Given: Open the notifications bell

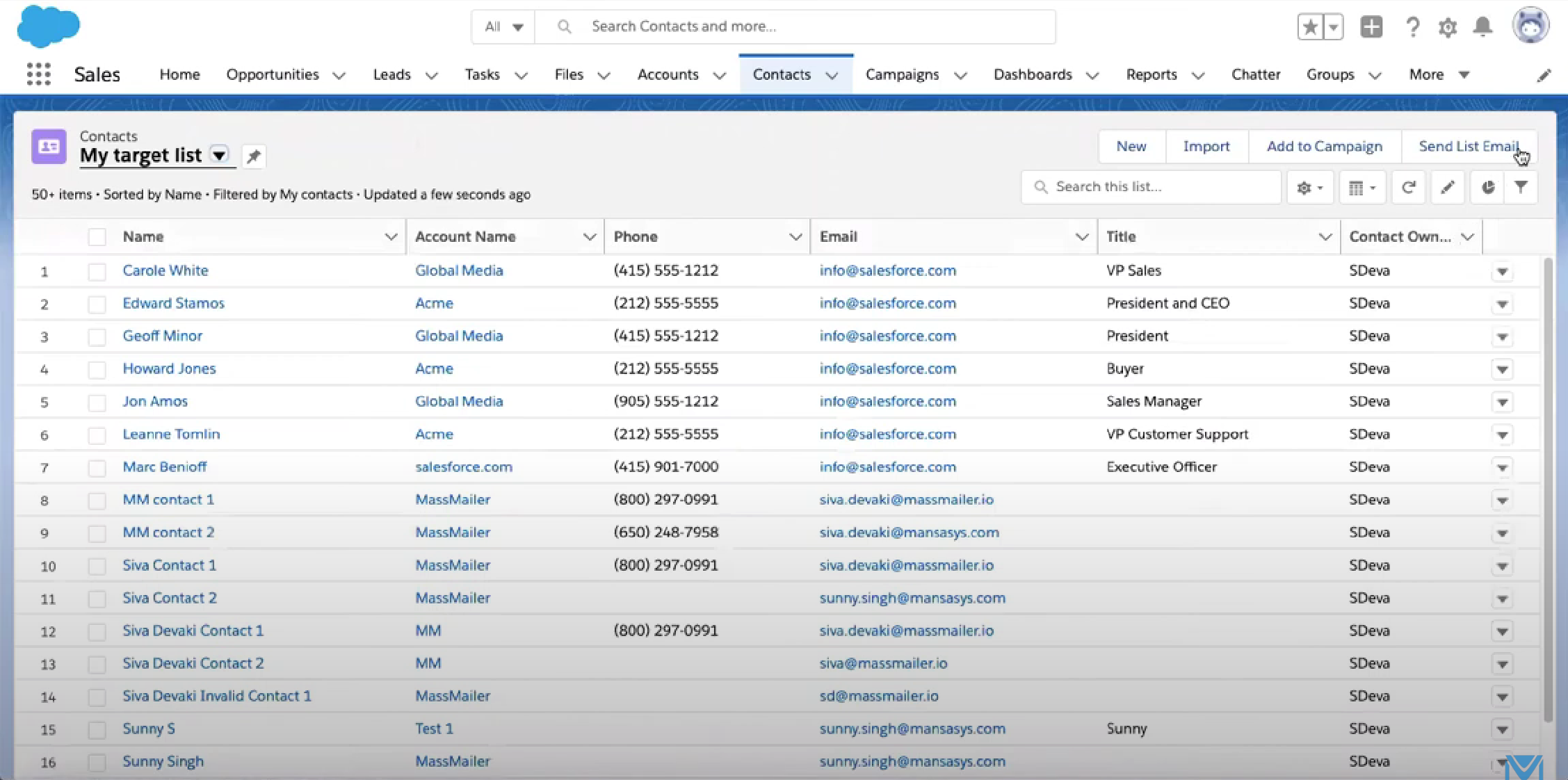Looking at the screenshot, I should (x=1482, y=27).
